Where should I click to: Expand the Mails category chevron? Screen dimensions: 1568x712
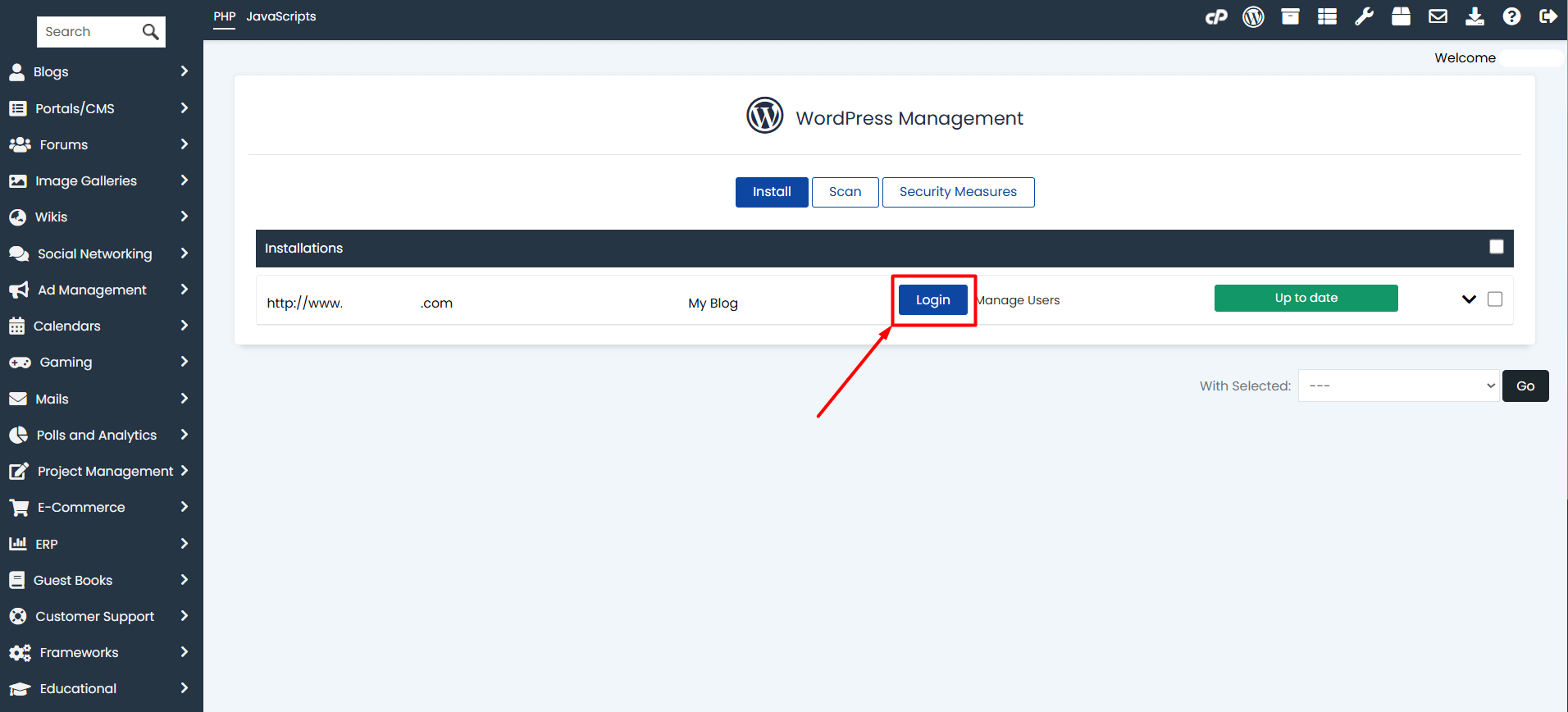tap(184, 399)
